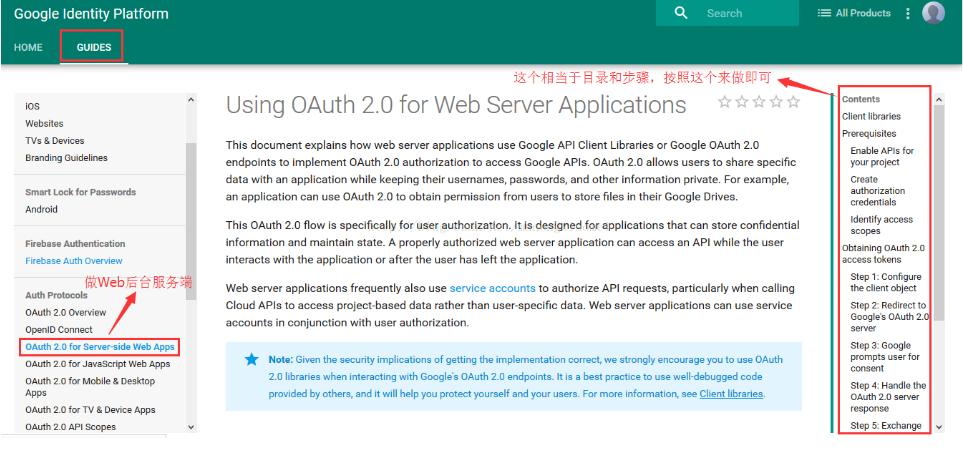Jump to Step 5: Exchange in Contents
The height and width of the screenshot is (452, 963).
(886, 426)
